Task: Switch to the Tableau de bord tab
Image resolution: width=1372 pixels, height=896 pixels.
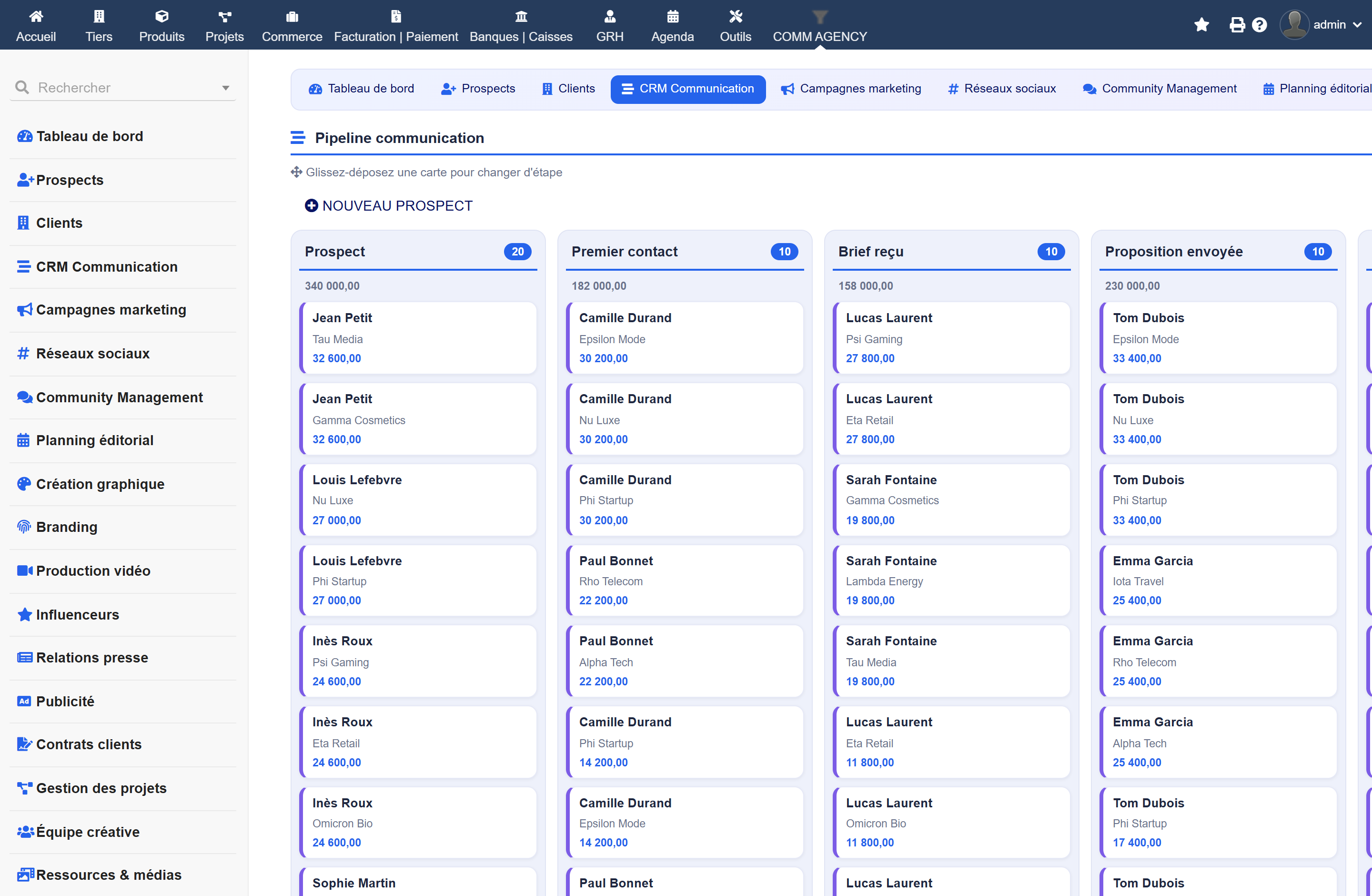Action: point(362,89)
